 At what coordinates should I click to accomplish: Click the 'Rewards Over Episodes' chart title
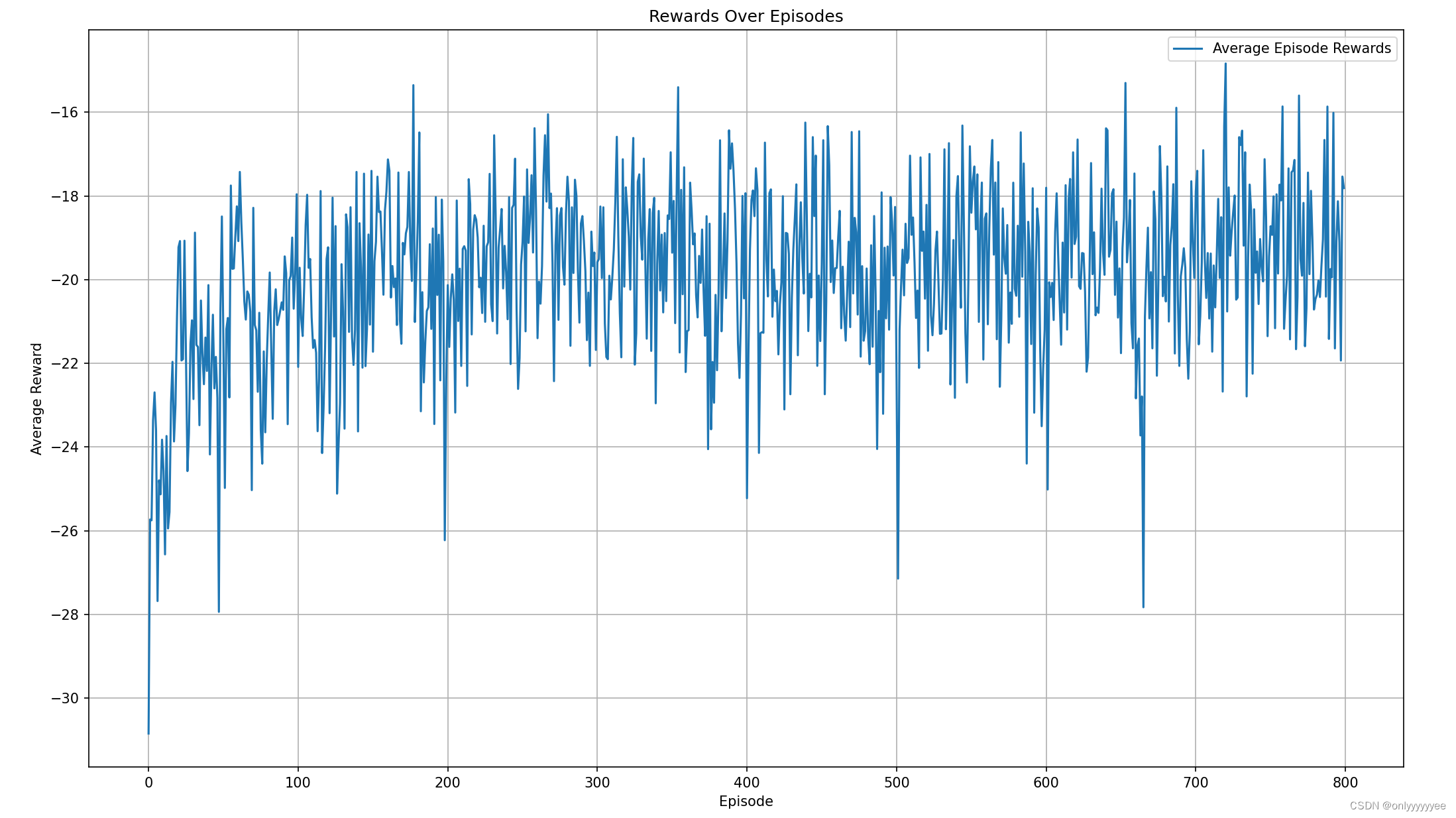click(x=746, y=17)
